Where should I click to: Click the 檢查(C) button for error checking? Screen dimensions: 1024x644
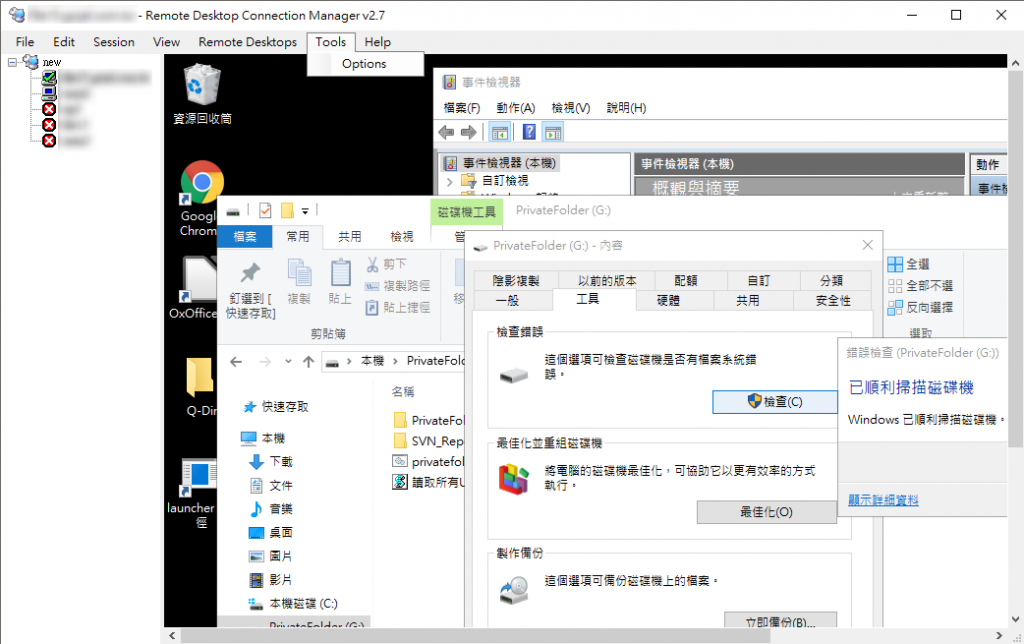tap(775, 402)
